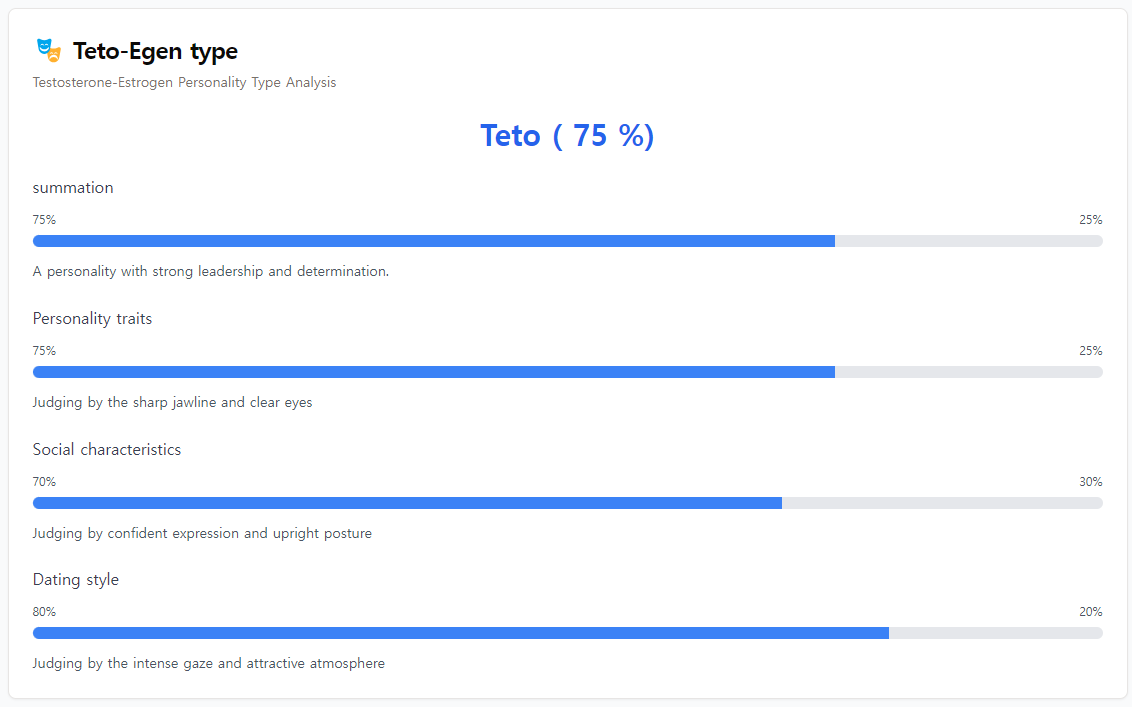The width and height of the screenshot is (1132, 707).
Task: Click the Teto (75 %) result title
Action: [567, 136]
